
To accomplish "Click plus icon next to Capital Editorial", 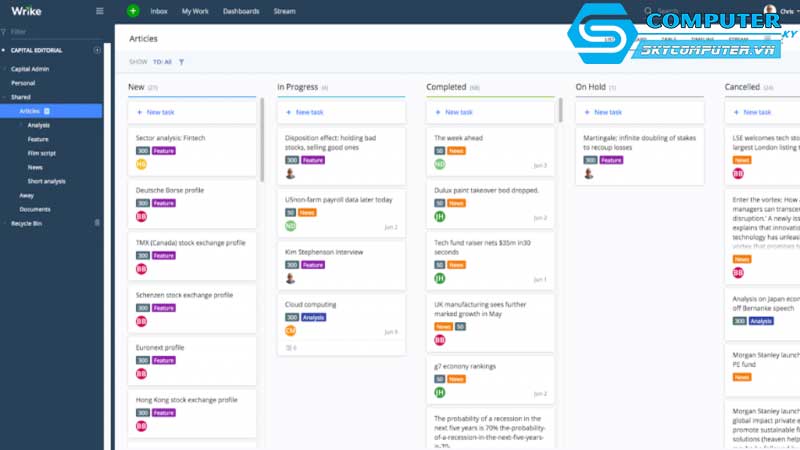I will 97,50.
